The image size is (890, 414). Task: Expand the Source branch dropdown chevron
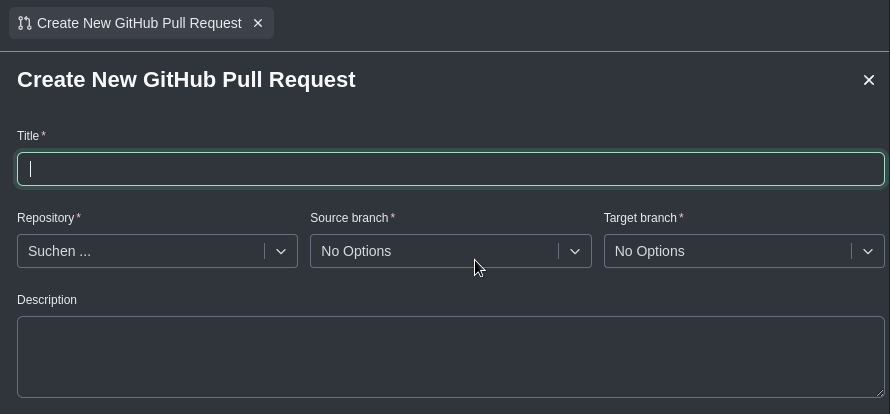(574, 251)
